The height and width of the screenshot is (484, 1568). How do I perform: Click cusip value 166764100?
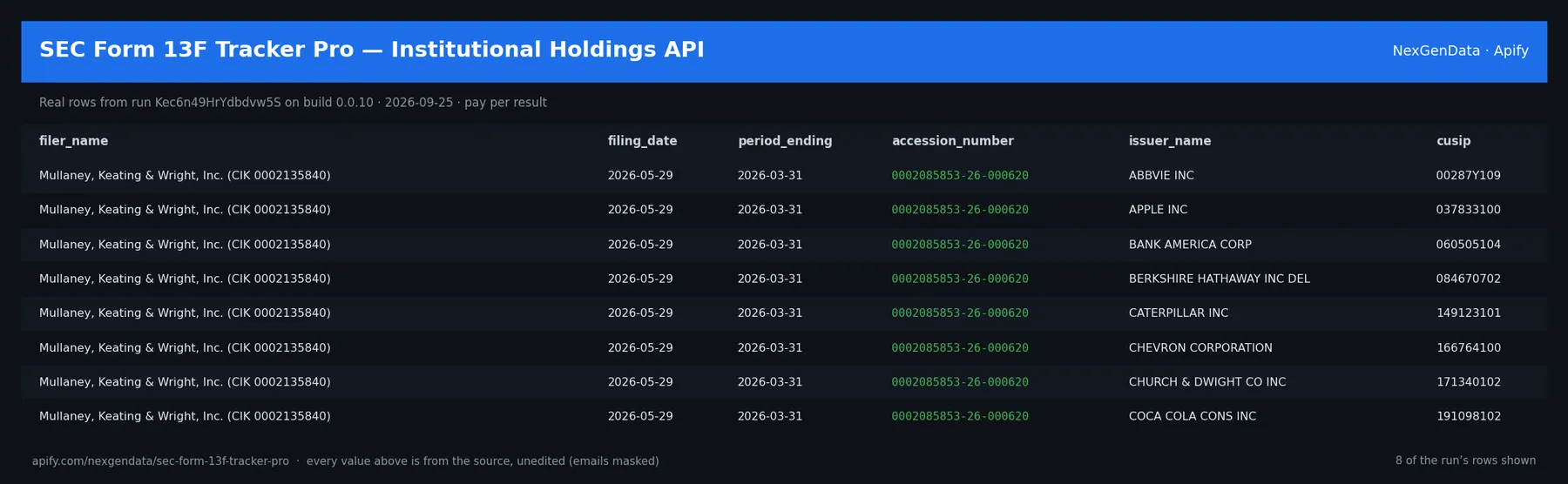pyautogui.click(x=1469, y=347)
